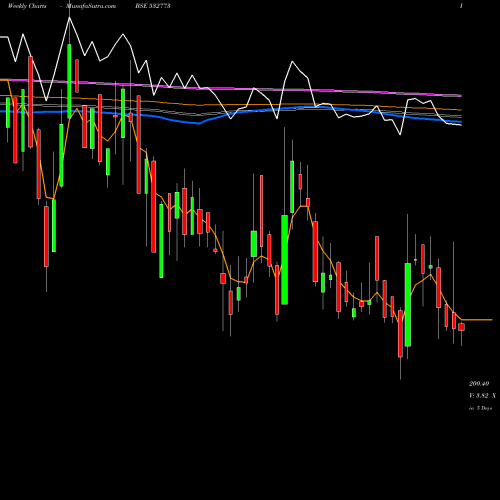Click the last red candle at chart end
Screen dimensions: 500x500
pyautogui.click(x=461, y=327)
